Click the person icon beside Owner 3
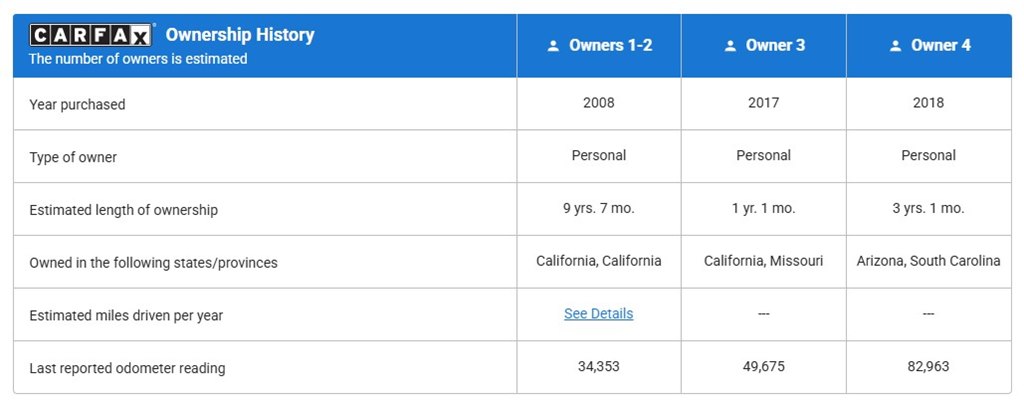This screenshot has width=1024, height=402. 730,46
